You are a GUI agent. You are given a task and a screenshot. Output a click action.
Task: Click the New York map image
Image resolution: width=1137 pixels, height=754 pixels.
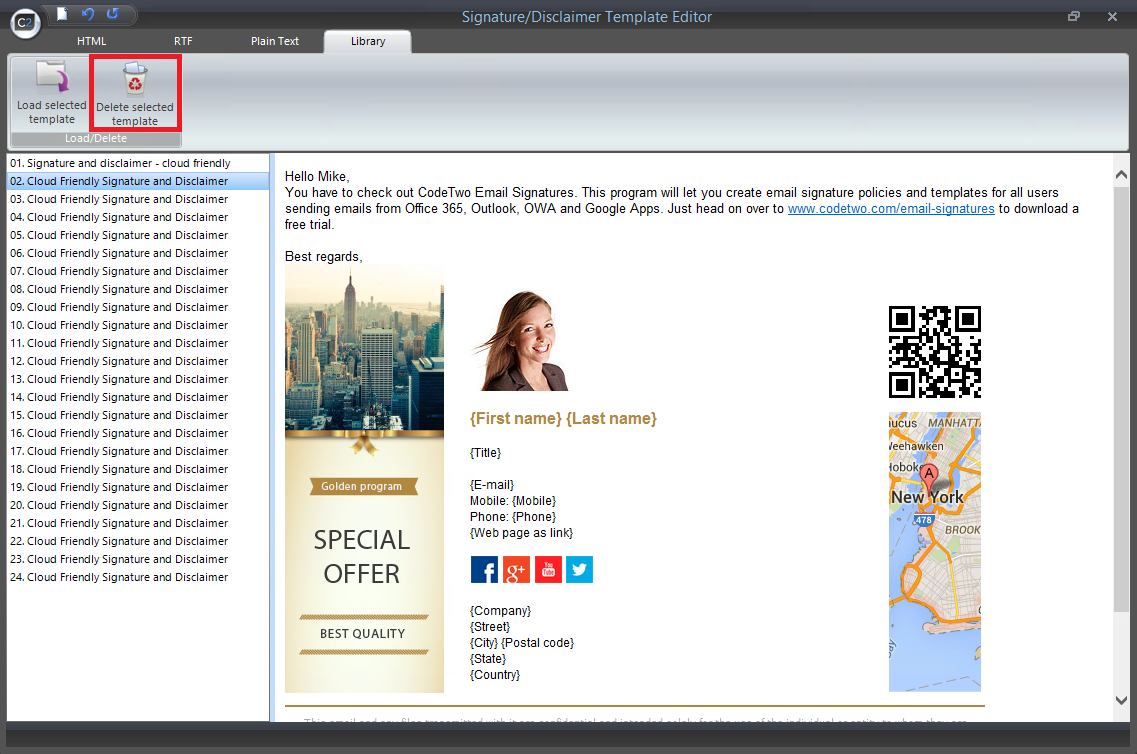click(x=935, y=552)
